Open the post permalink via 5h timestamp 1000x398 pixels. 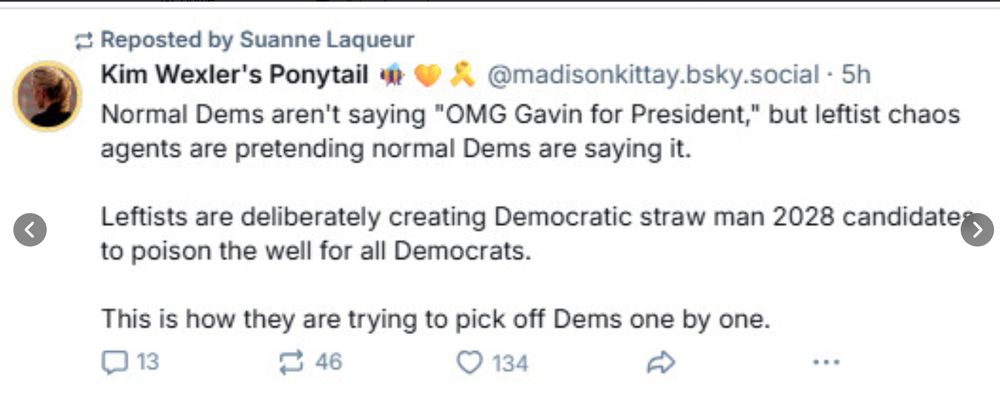click(856, 75)
